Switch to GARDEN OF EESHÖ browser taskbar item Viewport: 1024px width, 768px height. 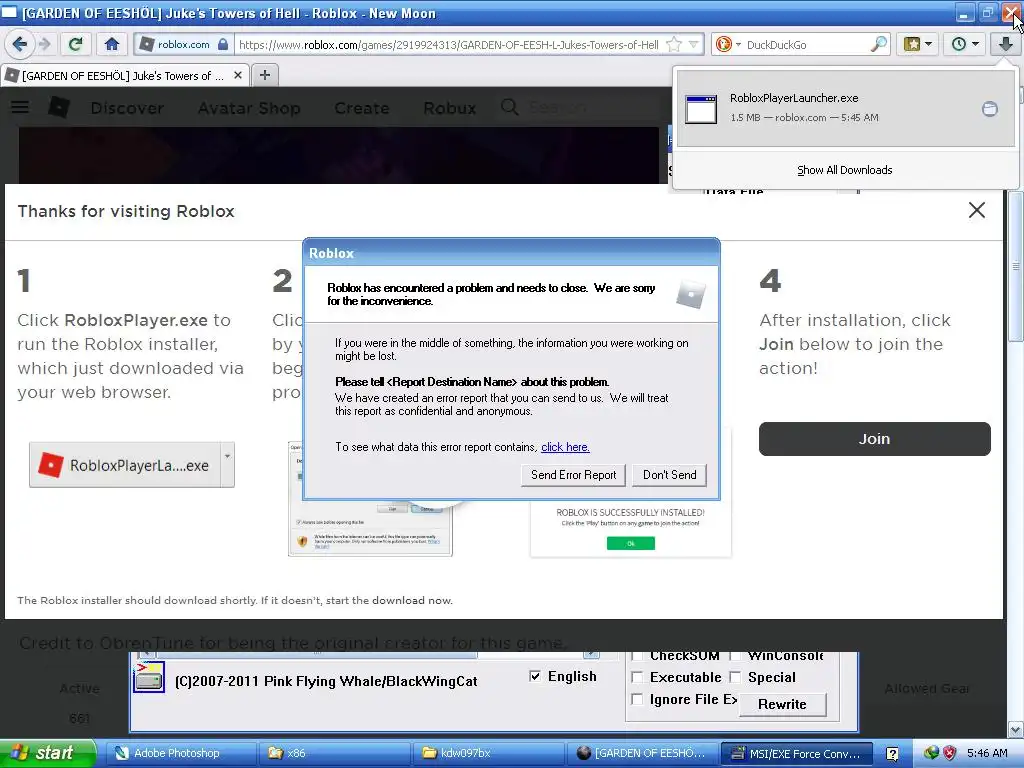pyautogui.click(x=643, y=753)
